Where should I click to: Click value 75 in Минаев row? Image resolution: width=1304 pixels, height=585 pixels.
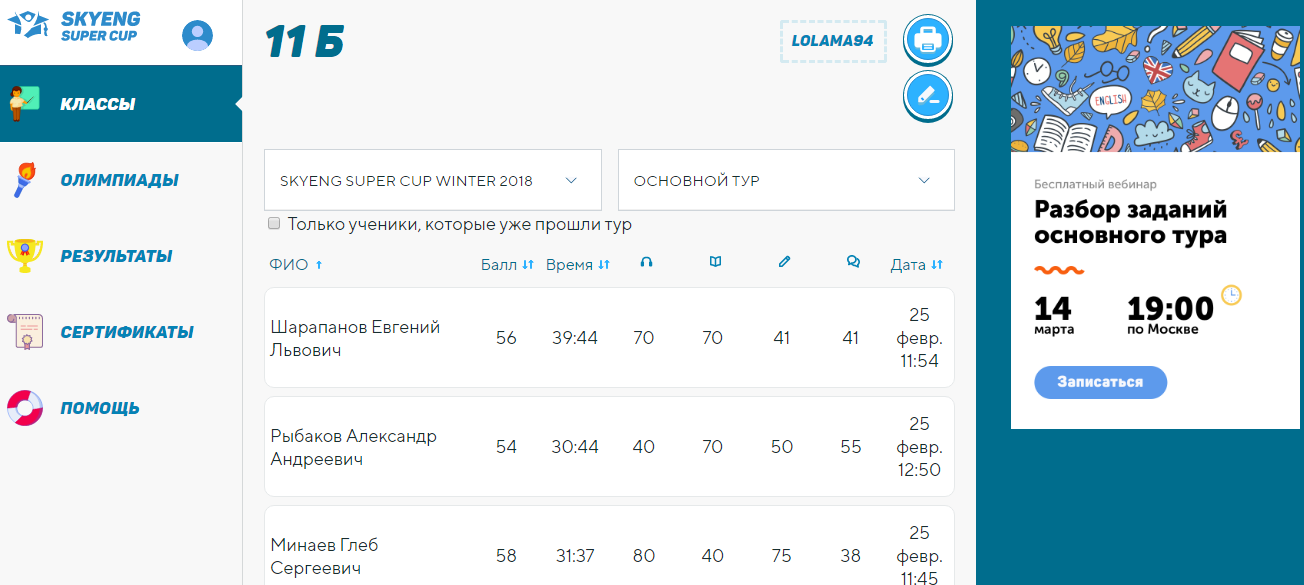(x=782, y=556)
